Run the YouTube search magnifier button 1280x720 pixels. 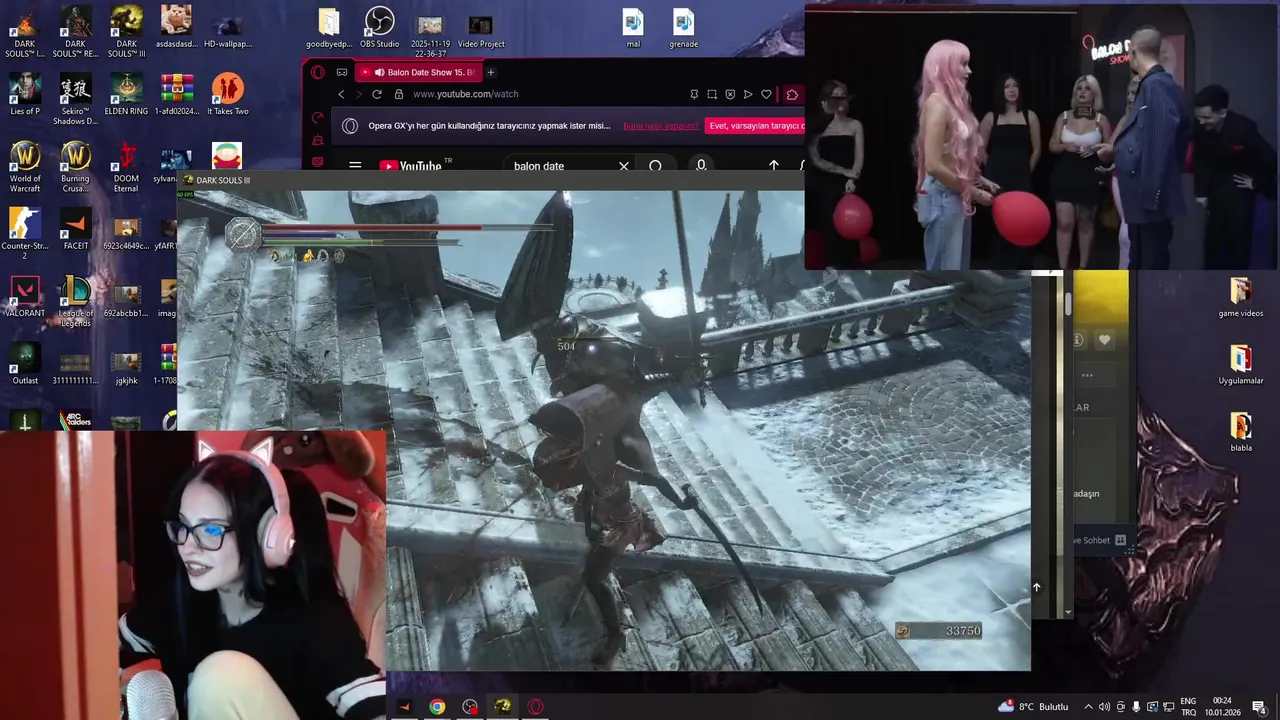[x=656, y=166]
